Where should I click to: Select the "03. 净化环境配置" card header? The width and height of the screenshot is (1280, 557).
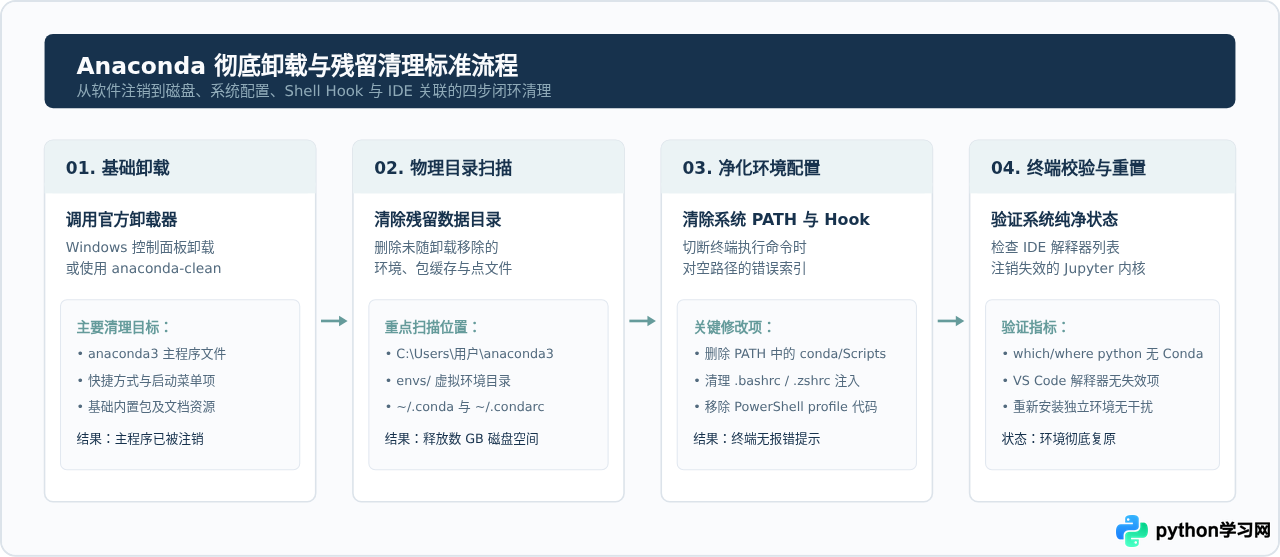797,167
